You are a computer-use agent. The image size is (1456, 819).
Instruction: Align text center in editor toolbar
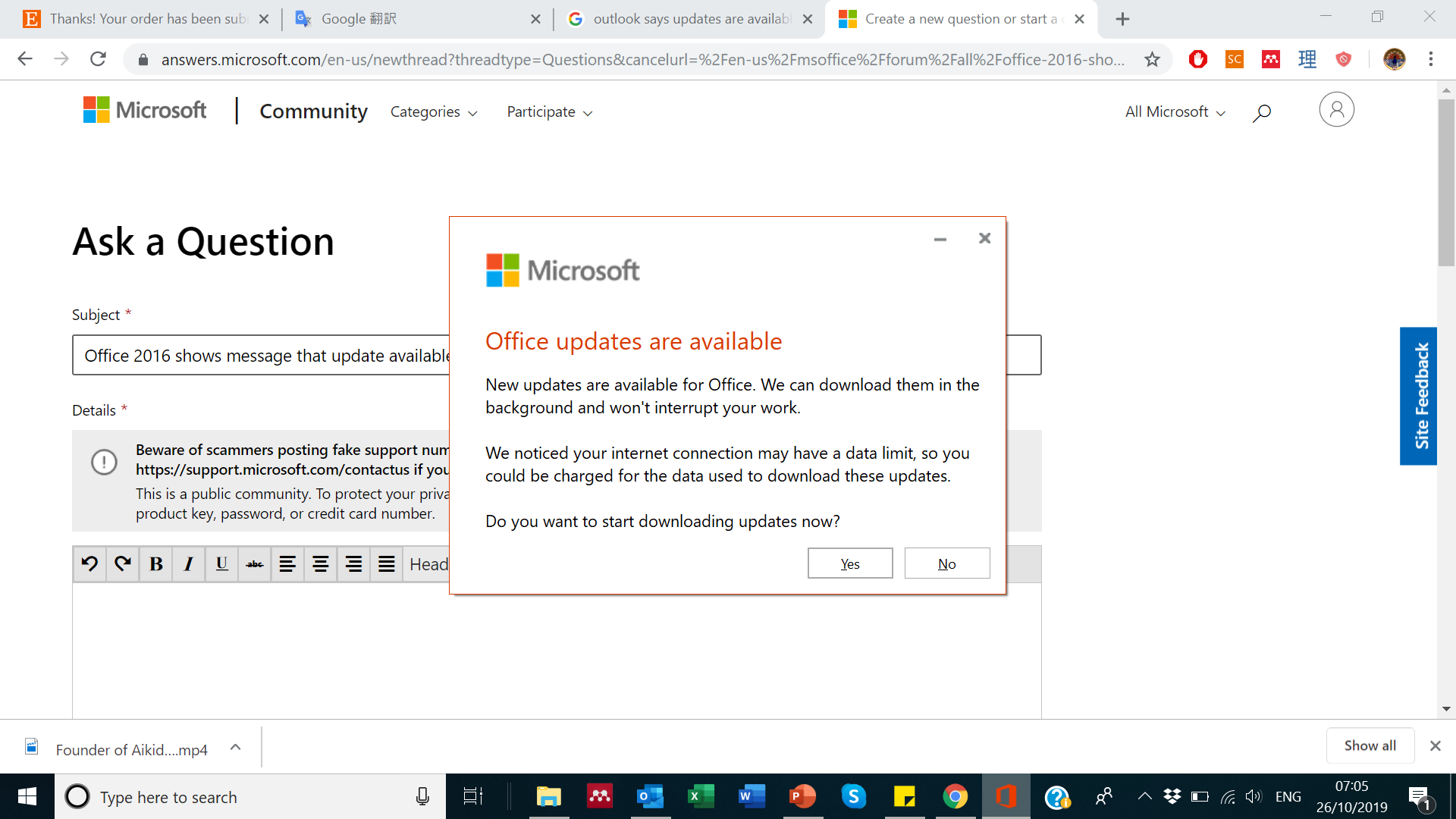pyautogui.click(x=321, y=564)
